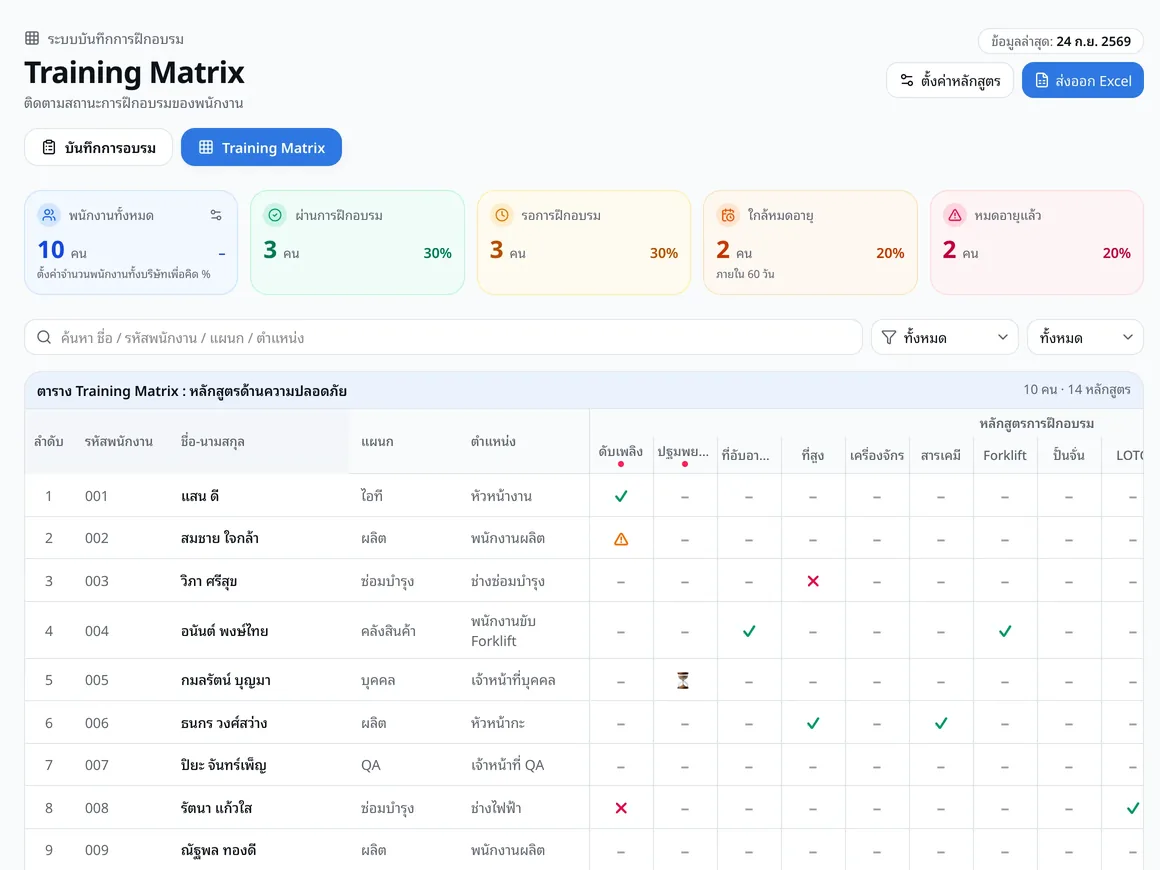Select employee name ธนกร วงศ์สว่าง

click(223, 724)
